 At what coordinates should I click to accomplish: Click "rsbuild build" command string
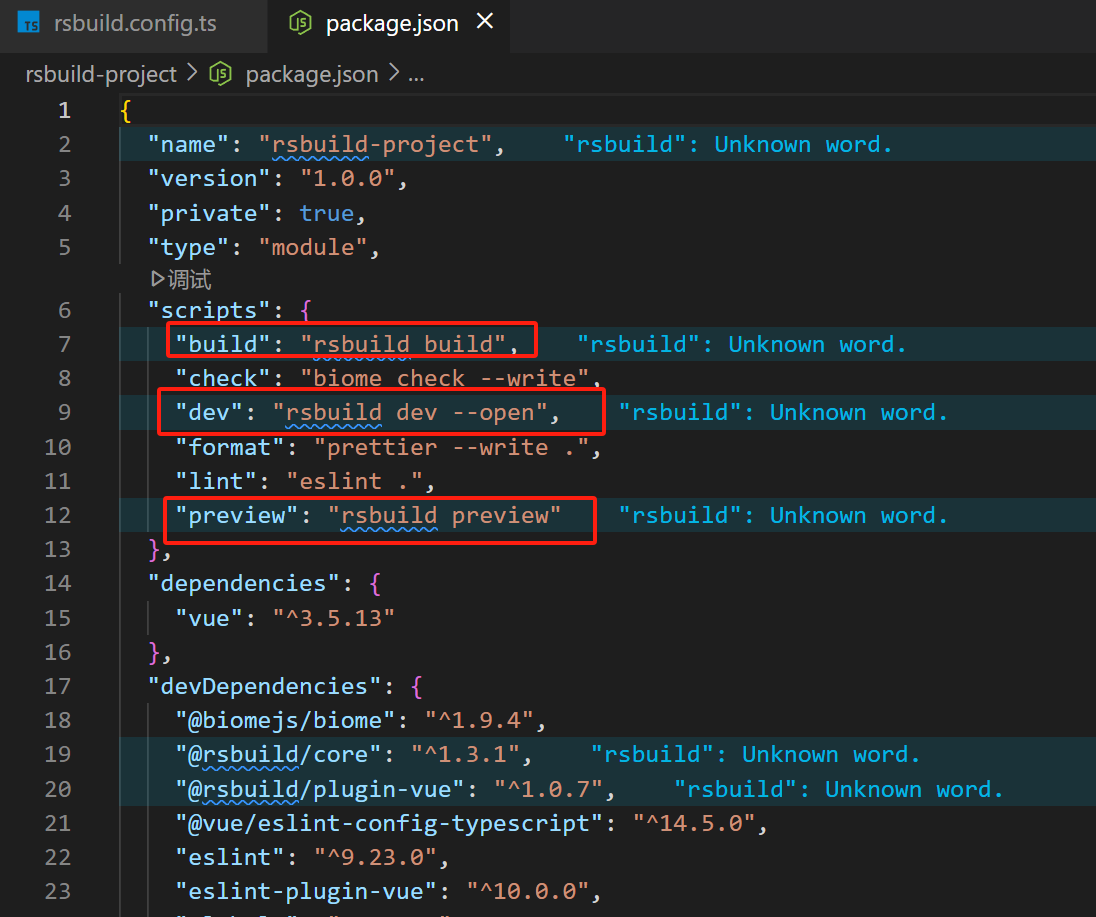403,345
